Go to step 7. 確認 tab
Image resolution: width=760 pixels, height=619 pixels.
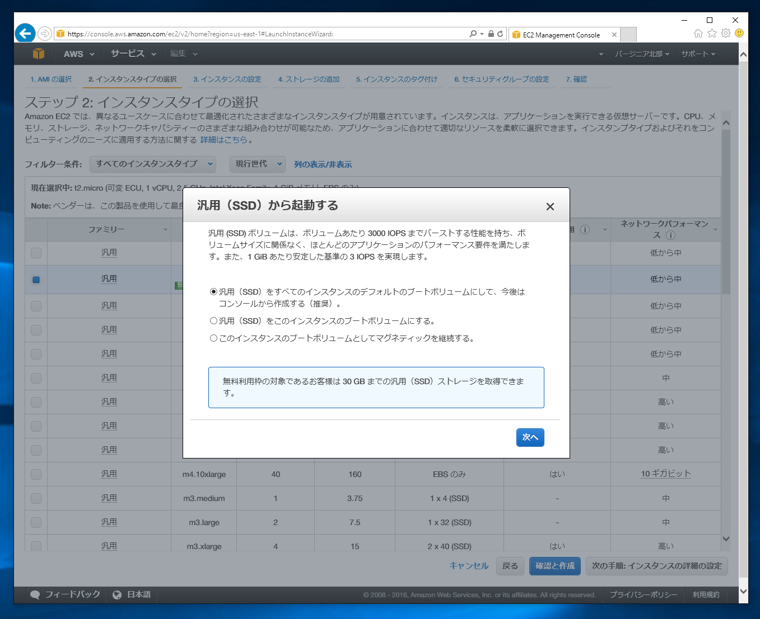(576, 79)
